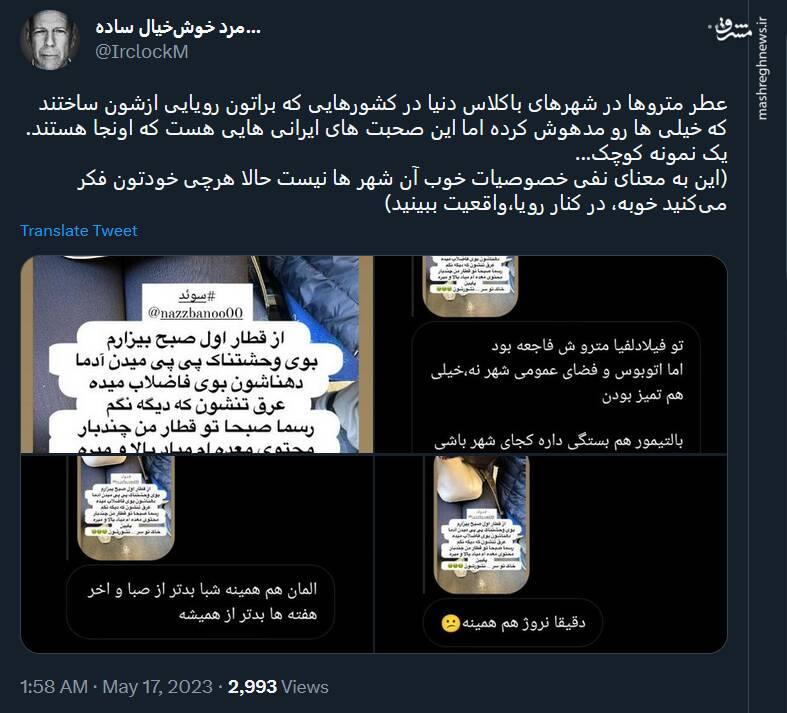The width and height of the screenshot is (787, 713).
Task: Click the @nazzbanoo00 mention in first image
Action: (x=196, y=313)
